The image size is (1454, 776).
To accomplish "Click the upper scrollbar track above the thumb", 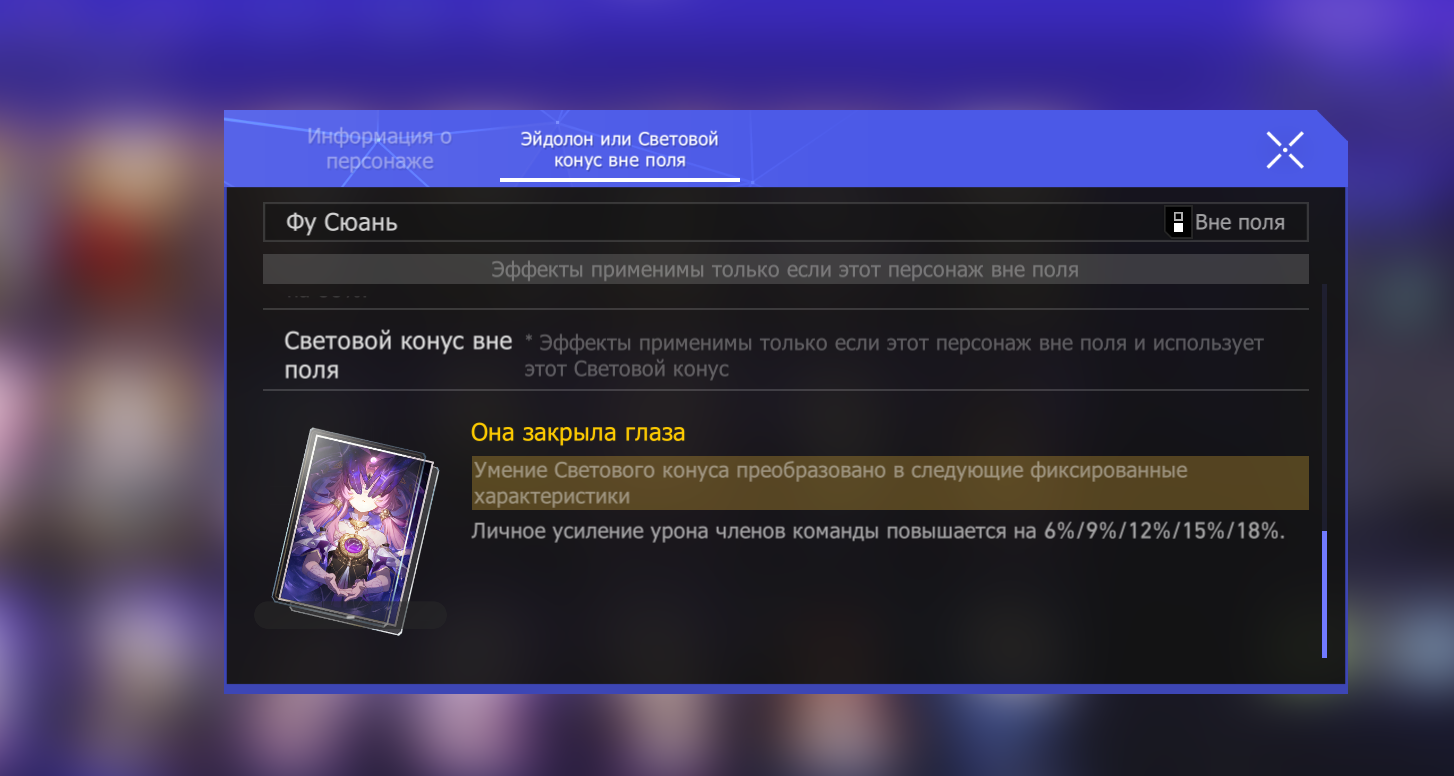I will [1324, 407].
